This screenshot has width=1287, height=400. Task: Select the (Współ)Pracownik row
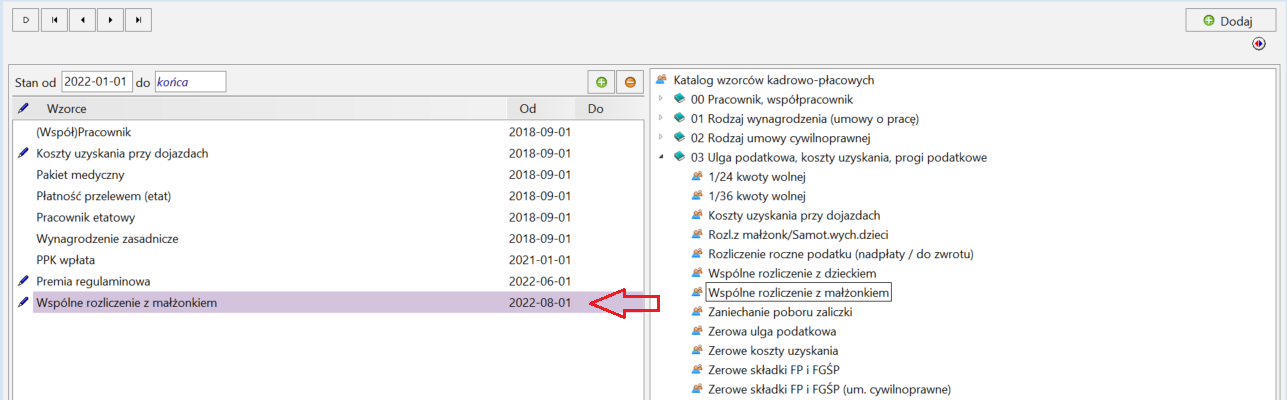tap(338, 132)
